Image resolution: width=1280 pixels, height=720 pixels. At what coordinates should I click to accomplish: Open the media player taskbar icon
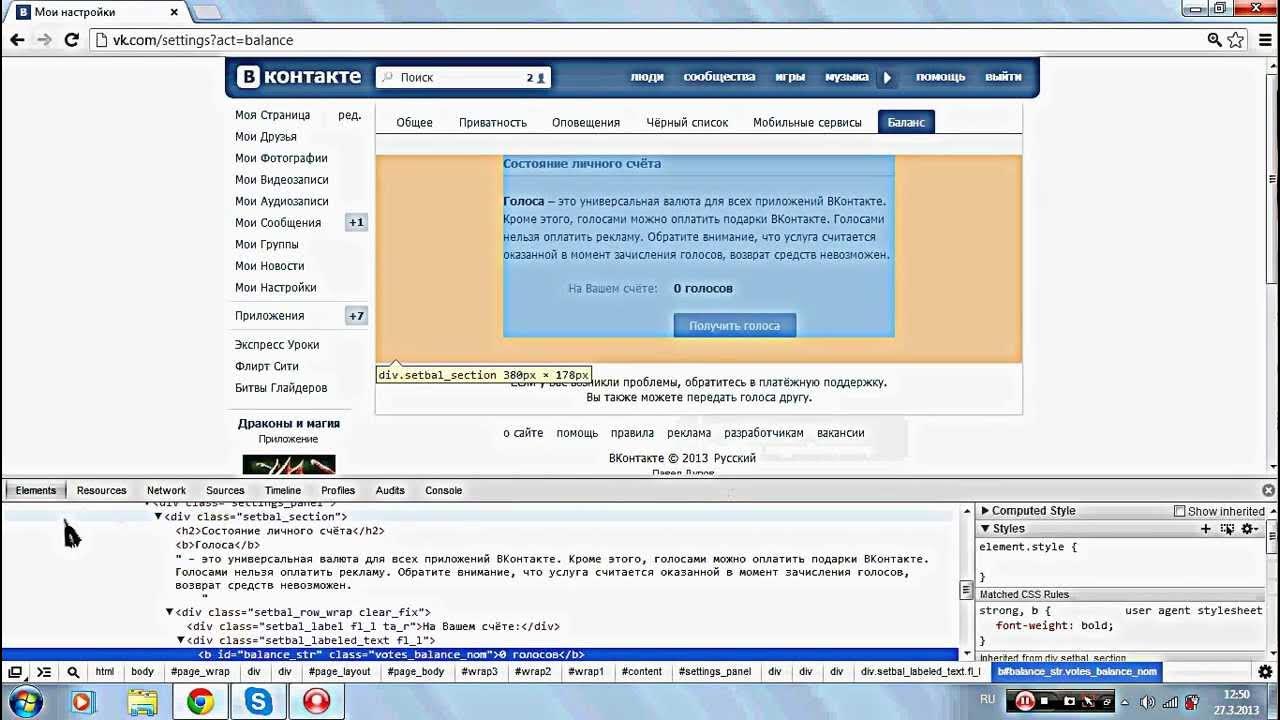pos(81,702)
